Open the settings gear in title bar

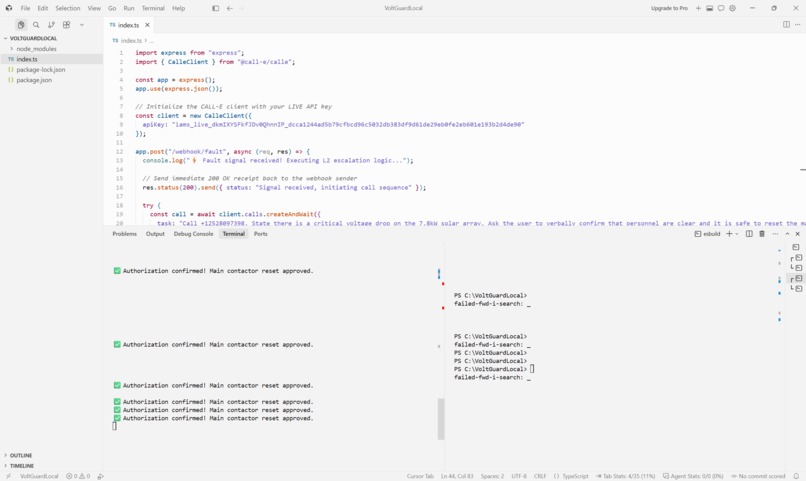(732, 8)
